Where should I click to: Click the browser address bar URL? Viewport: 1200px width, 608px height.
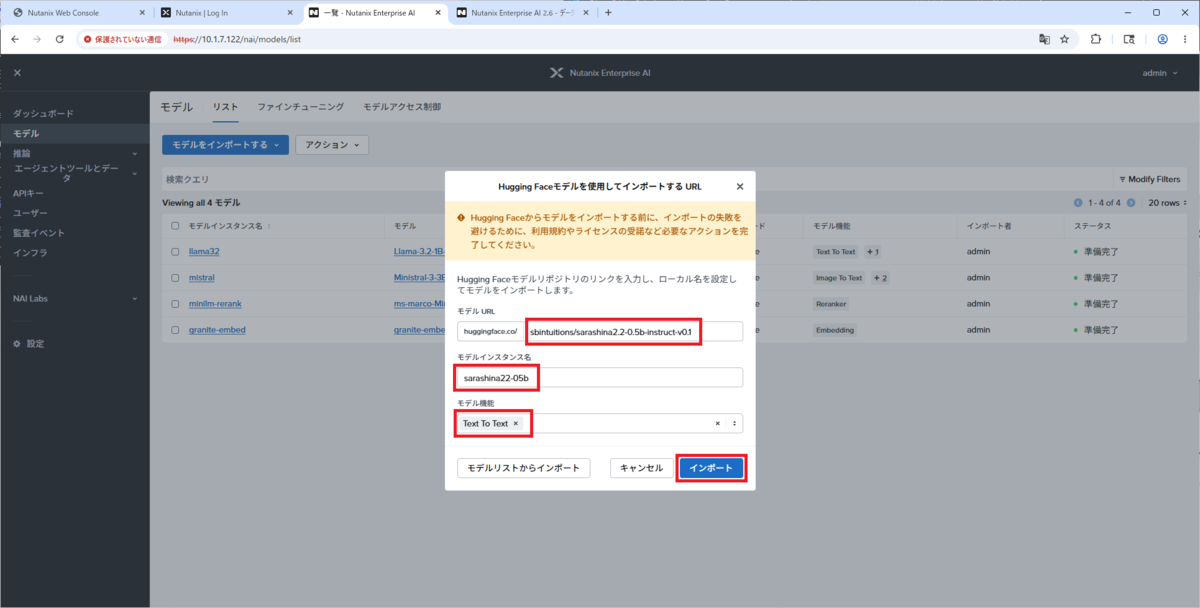(x=238, y=40)
